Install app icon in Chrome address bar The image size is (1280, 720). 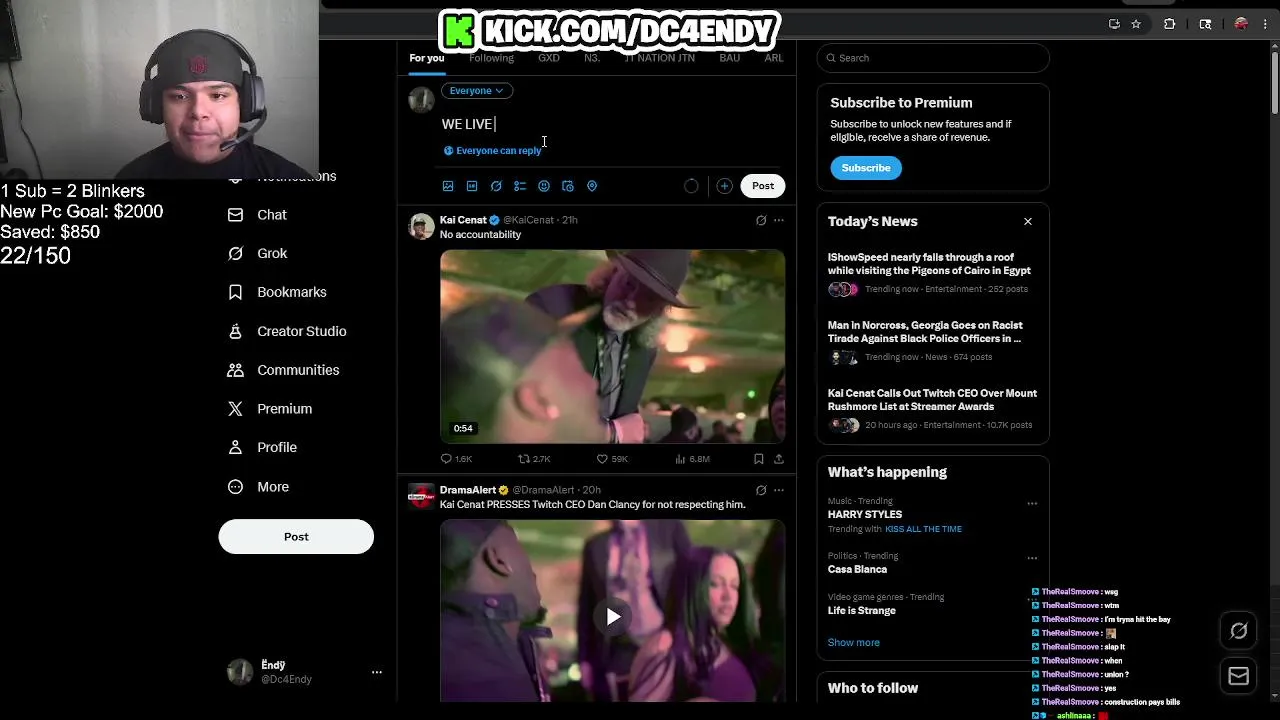[x=1114, y=24]
